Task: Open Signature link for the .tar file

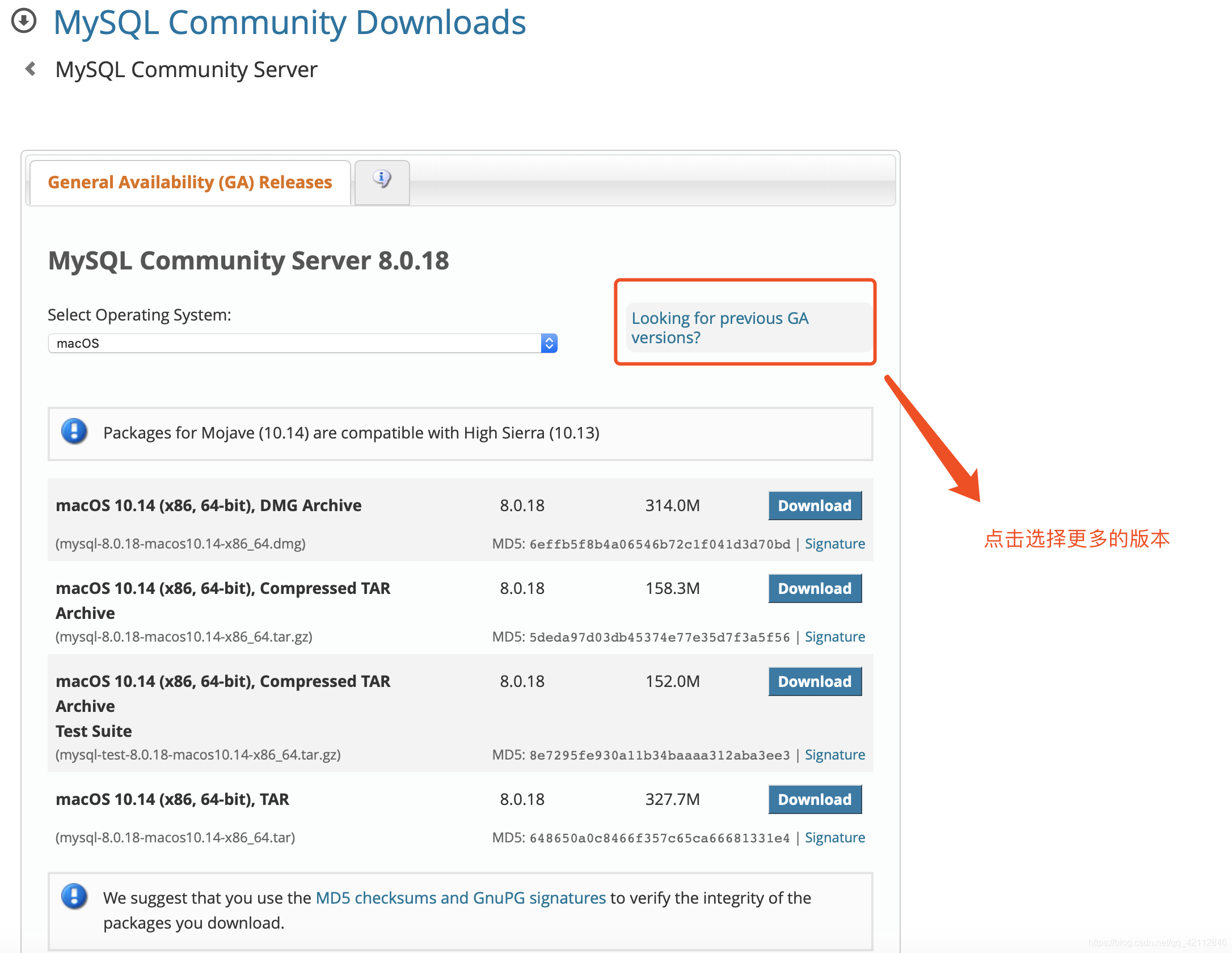Action: (x=834, y=837)
